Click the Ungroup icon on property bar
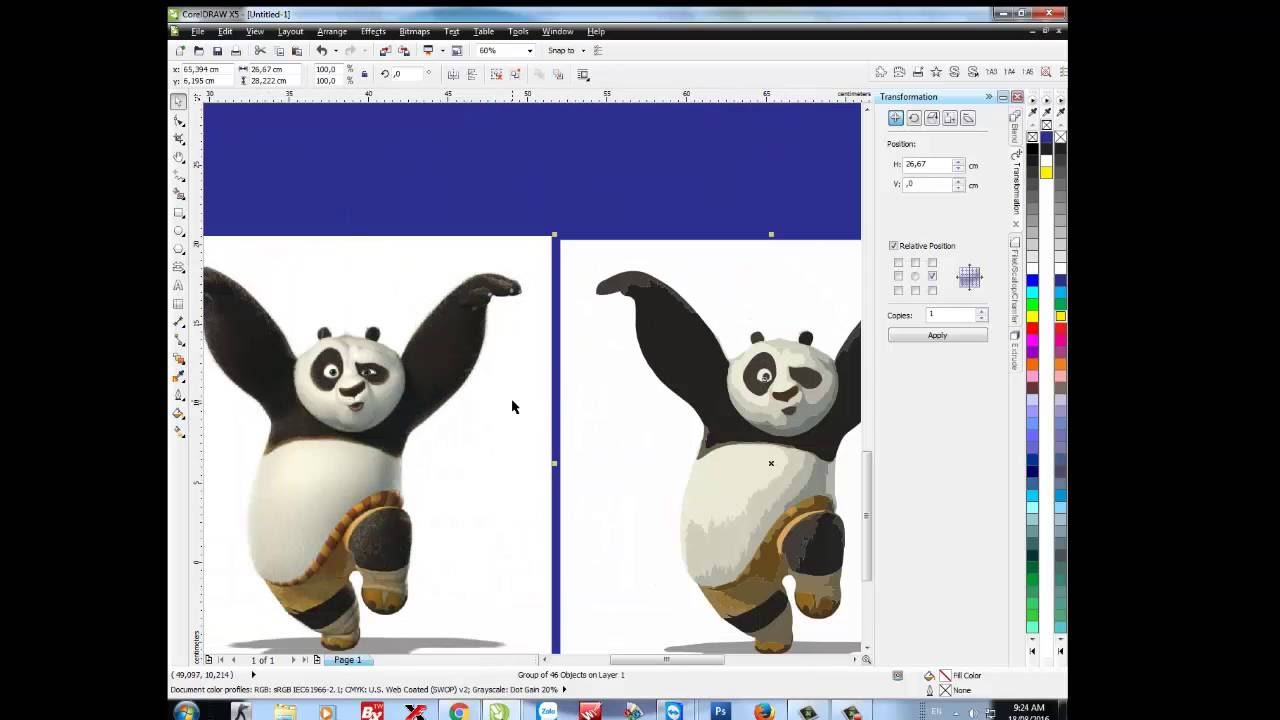Screen dimensions: 1280x720 pyautogui.click(x=497, y=74)
